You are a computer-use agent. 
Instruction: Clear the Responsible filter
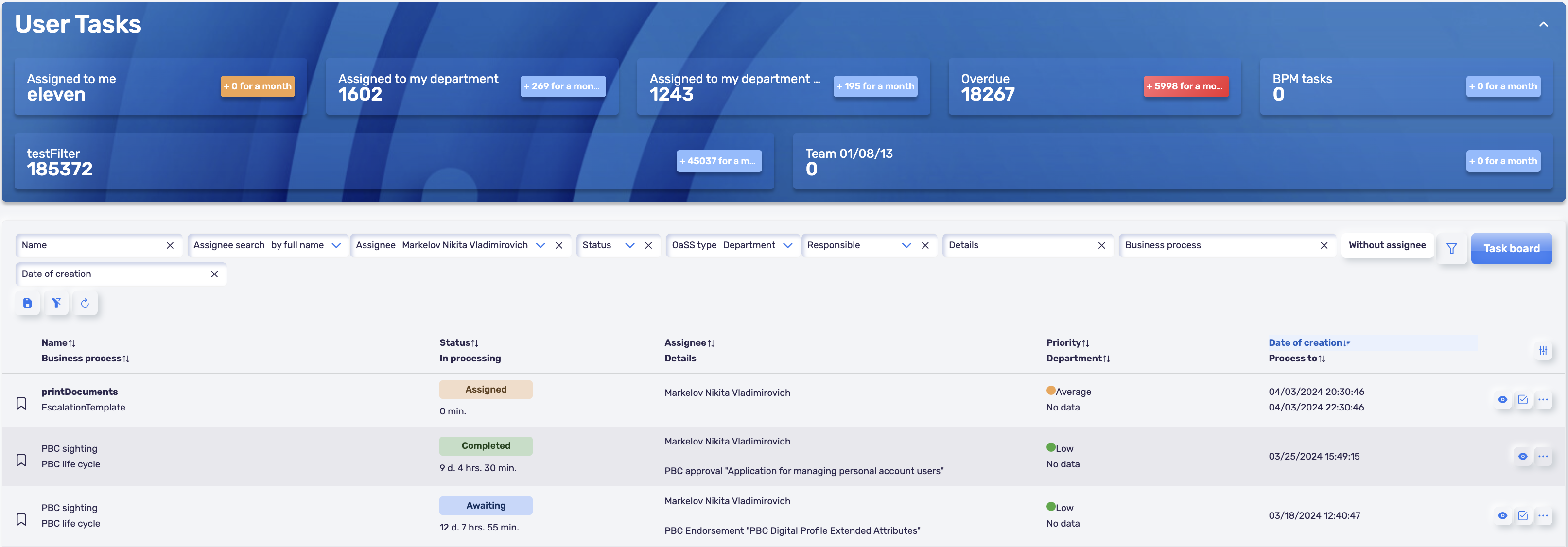coord(925,245)
